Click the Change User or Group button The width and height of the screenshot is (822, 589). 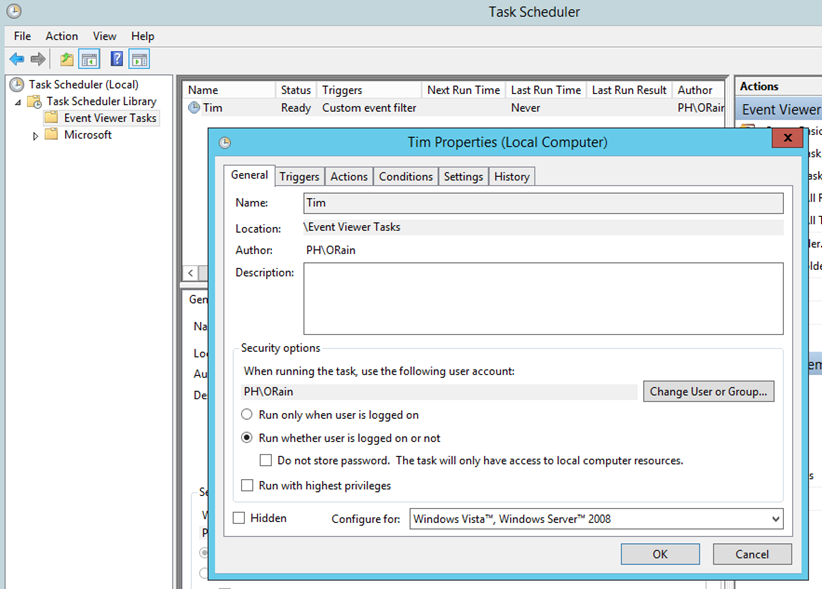click(708, 392)
